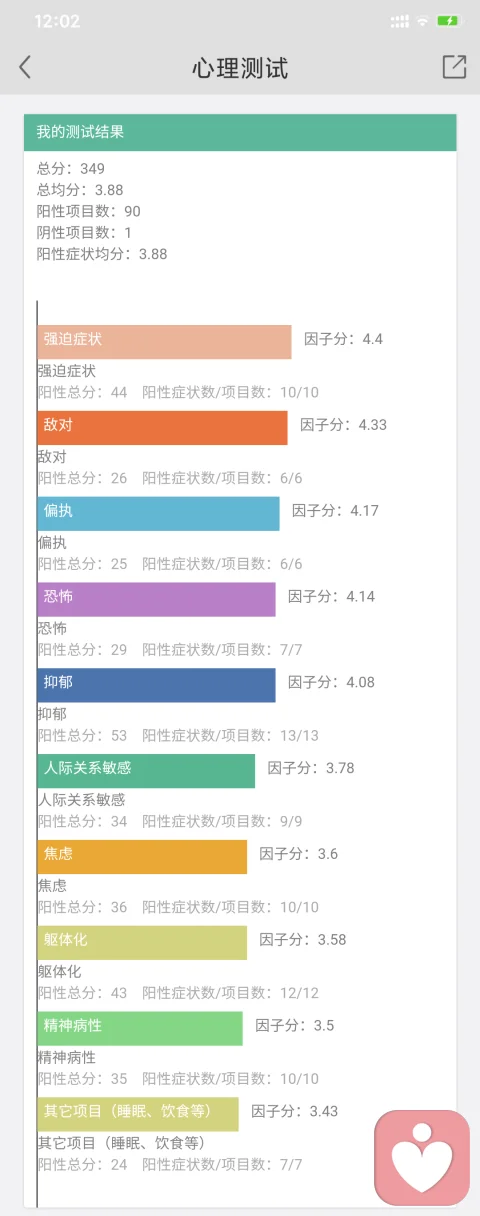Tap the 总分：349 line

(x=71, y=168)
